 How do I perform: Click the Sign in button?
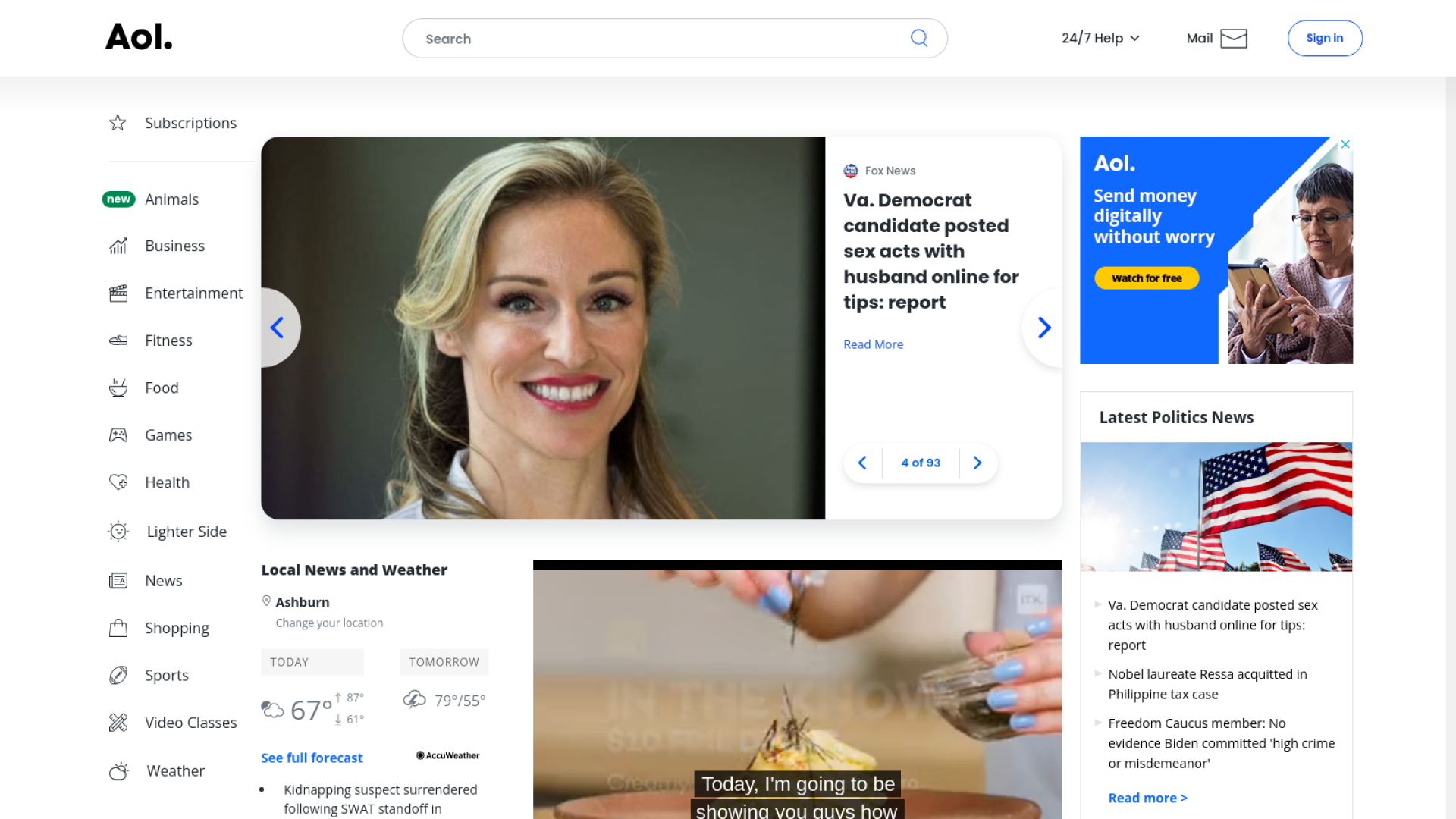coord(1324,38)
